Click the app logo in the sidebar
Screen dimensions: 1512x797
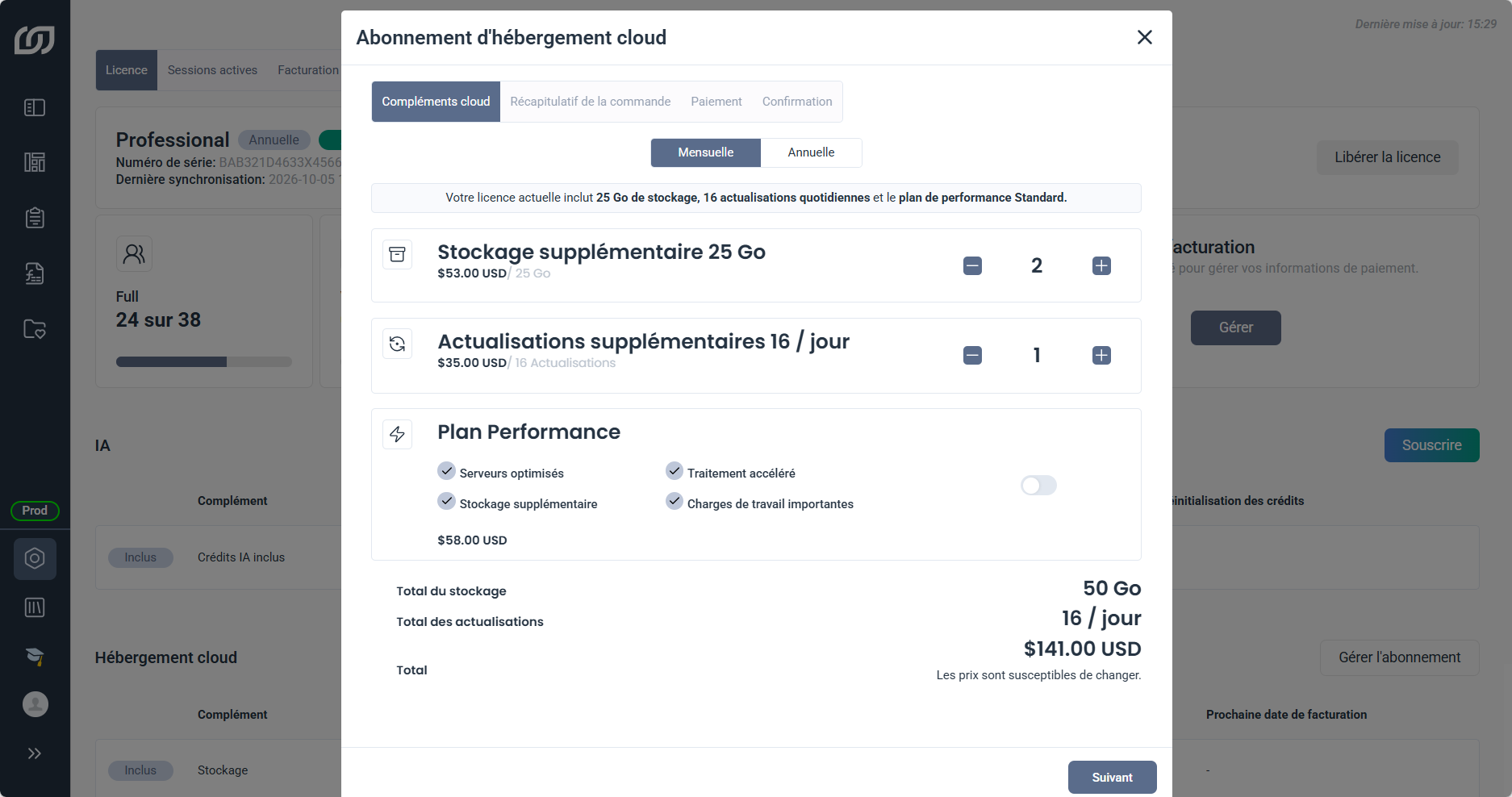coord(35,40)
